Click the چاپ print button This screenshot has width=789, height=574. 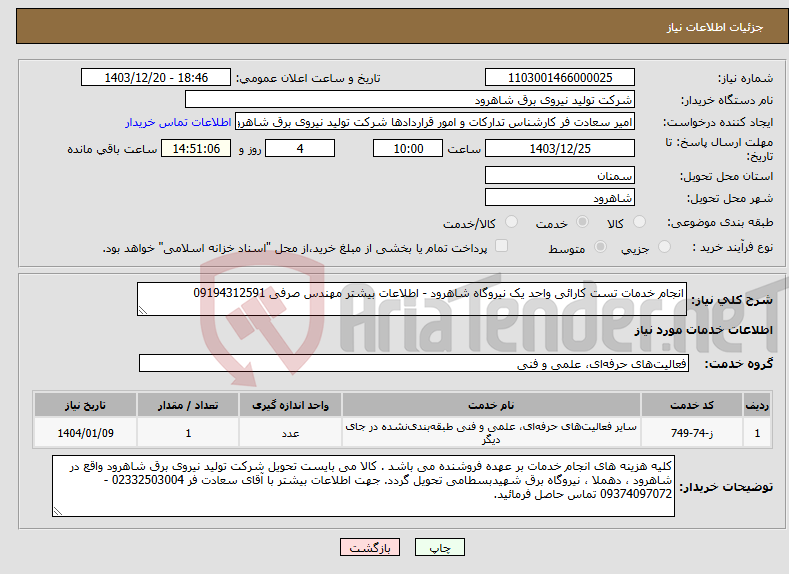[x=440, y=547]
